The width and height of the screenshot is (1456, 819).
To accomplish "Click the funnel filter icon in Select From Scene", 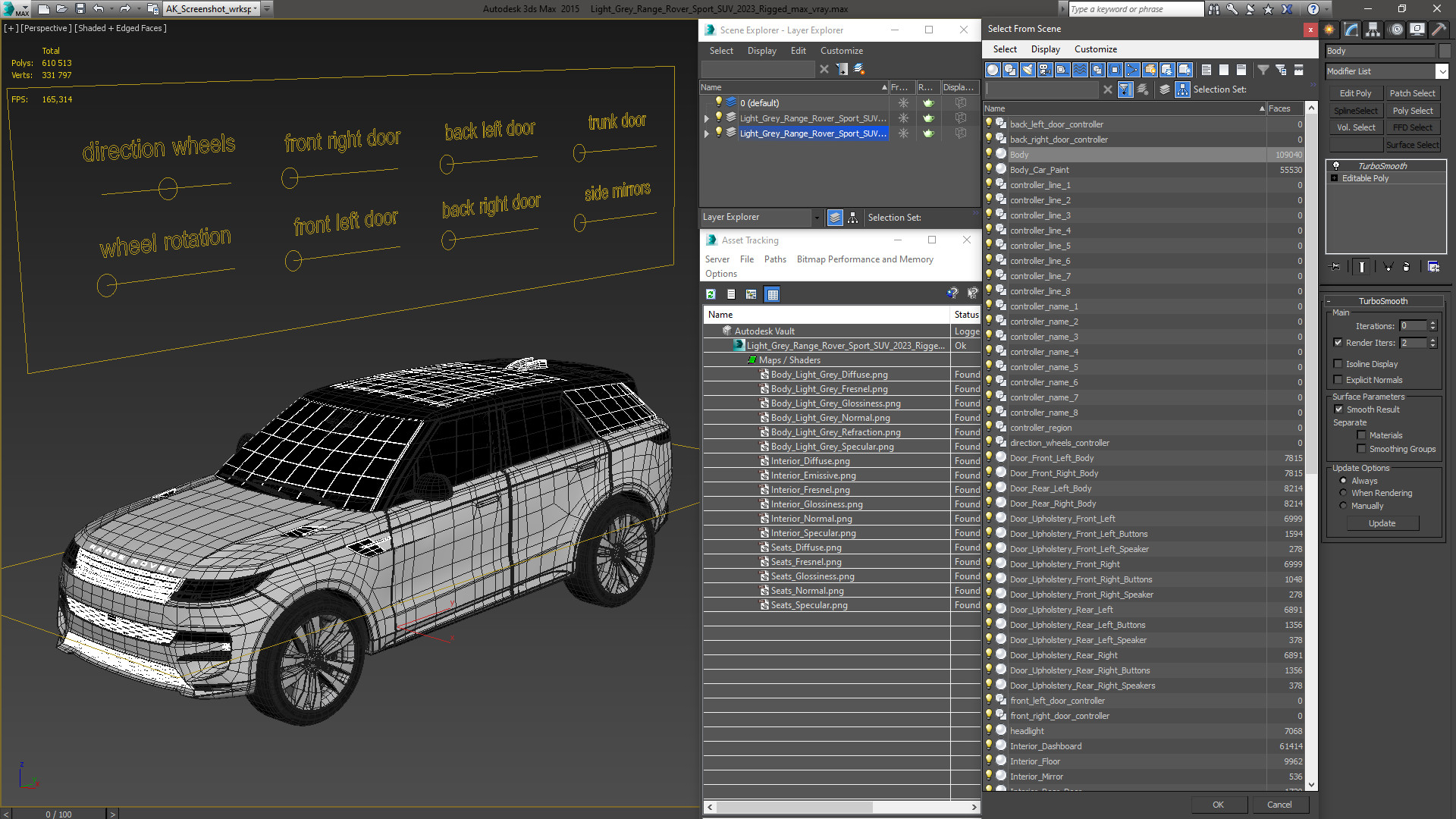I will (1263, 70).
